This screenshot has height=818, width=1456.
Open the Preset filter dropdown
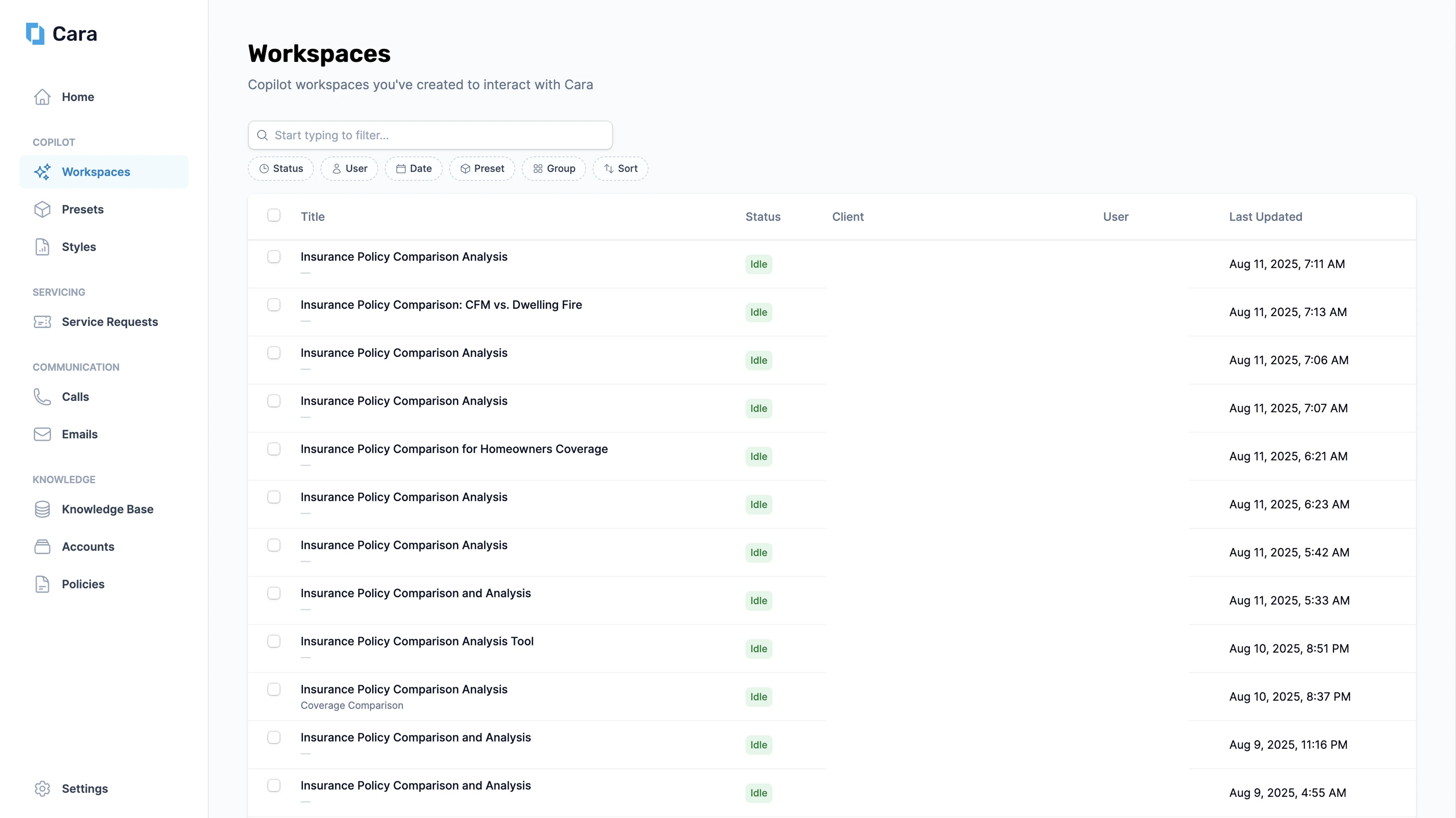482,168
